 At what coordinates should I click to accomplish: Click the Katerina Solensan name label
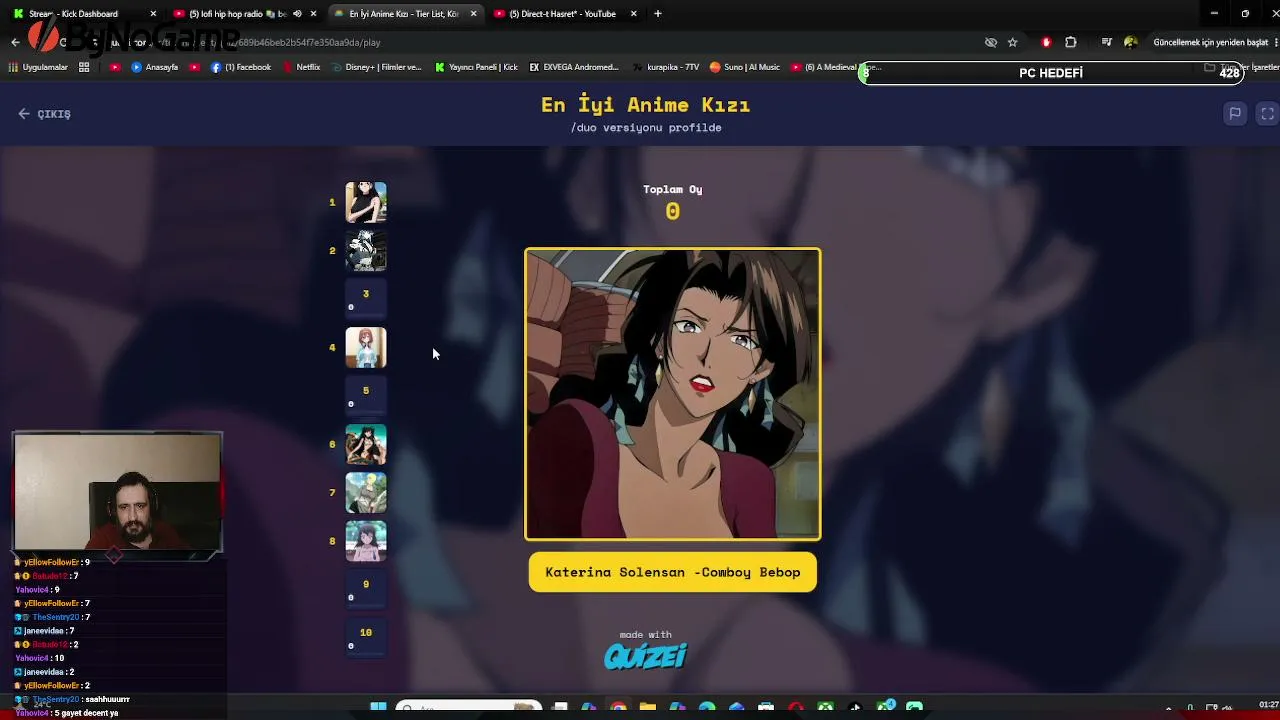click(x=673, y=572)
